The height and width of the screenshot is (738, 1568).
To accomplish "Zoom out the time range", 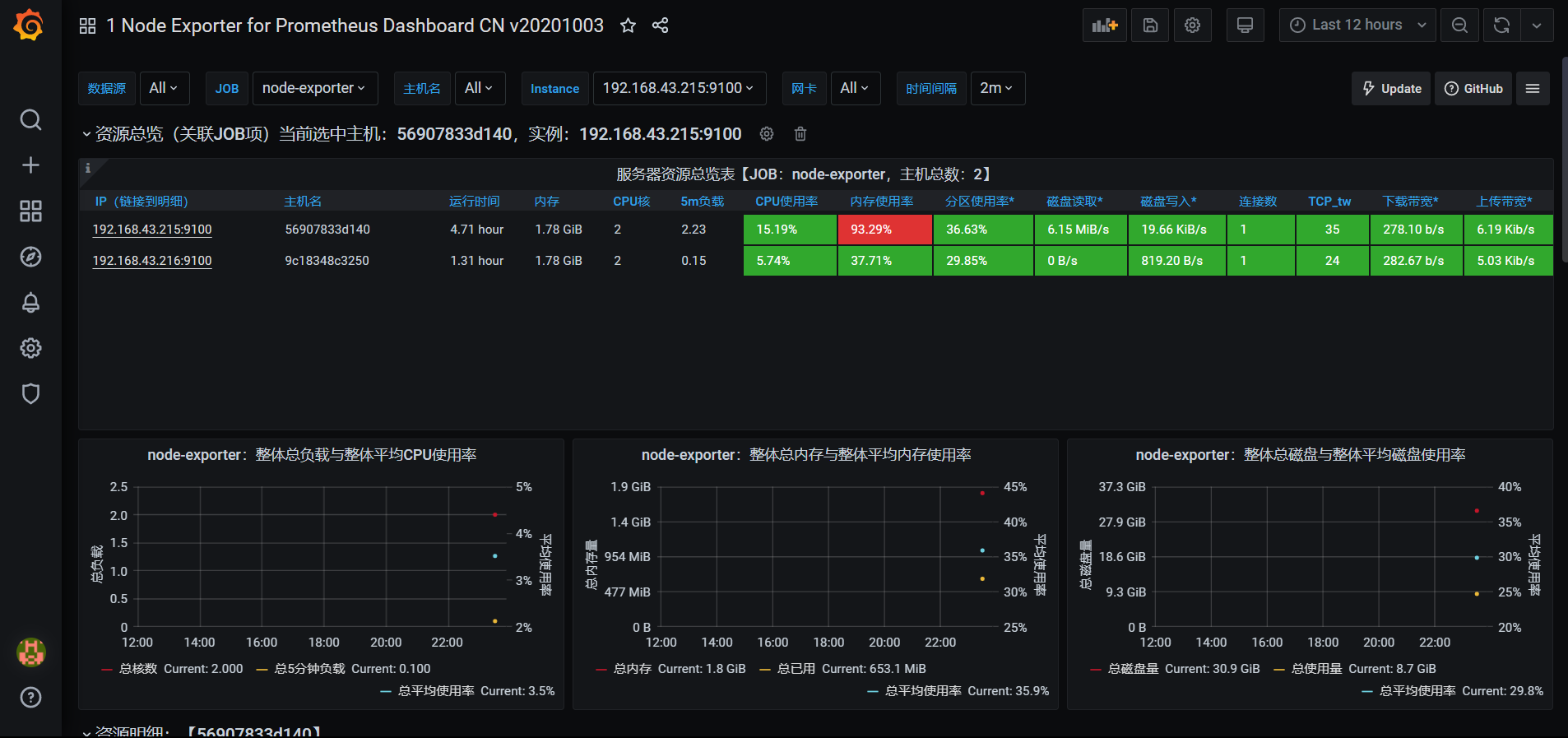I will [1459, 26].
